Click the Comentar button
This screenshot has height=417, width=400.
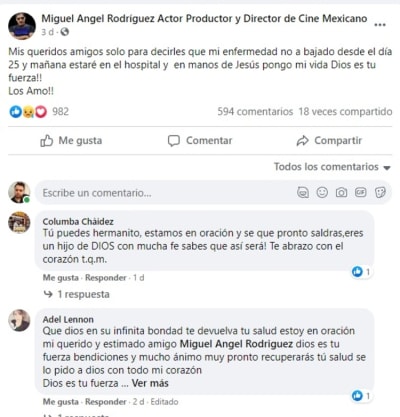(200, 141)
